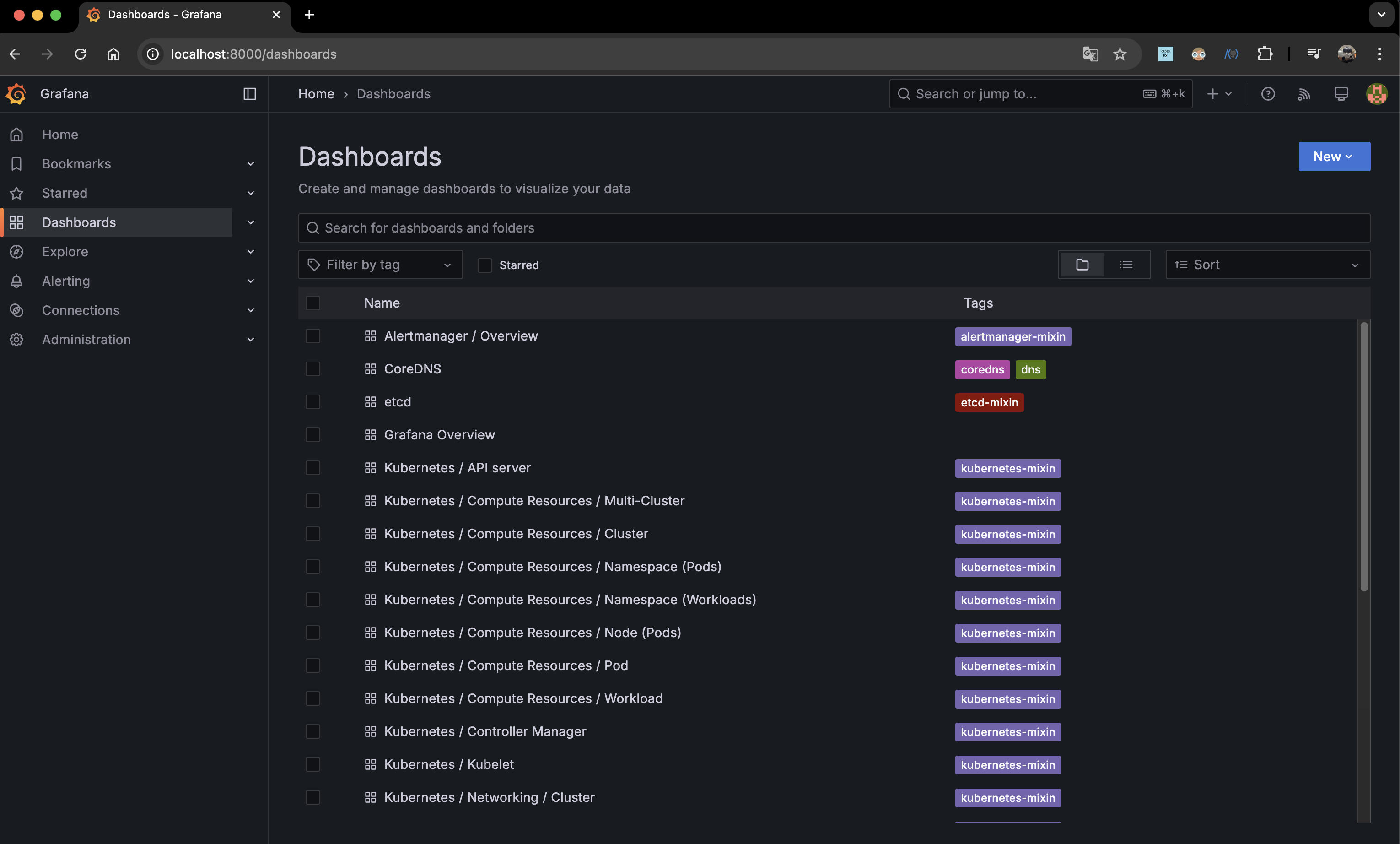Open the Alerting menu item

pos(66,281)
